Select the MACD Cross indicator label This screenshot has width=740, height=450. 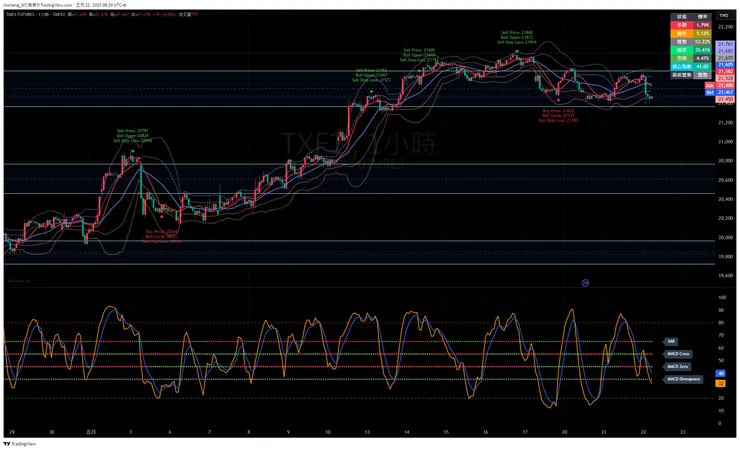pos(678,354)
